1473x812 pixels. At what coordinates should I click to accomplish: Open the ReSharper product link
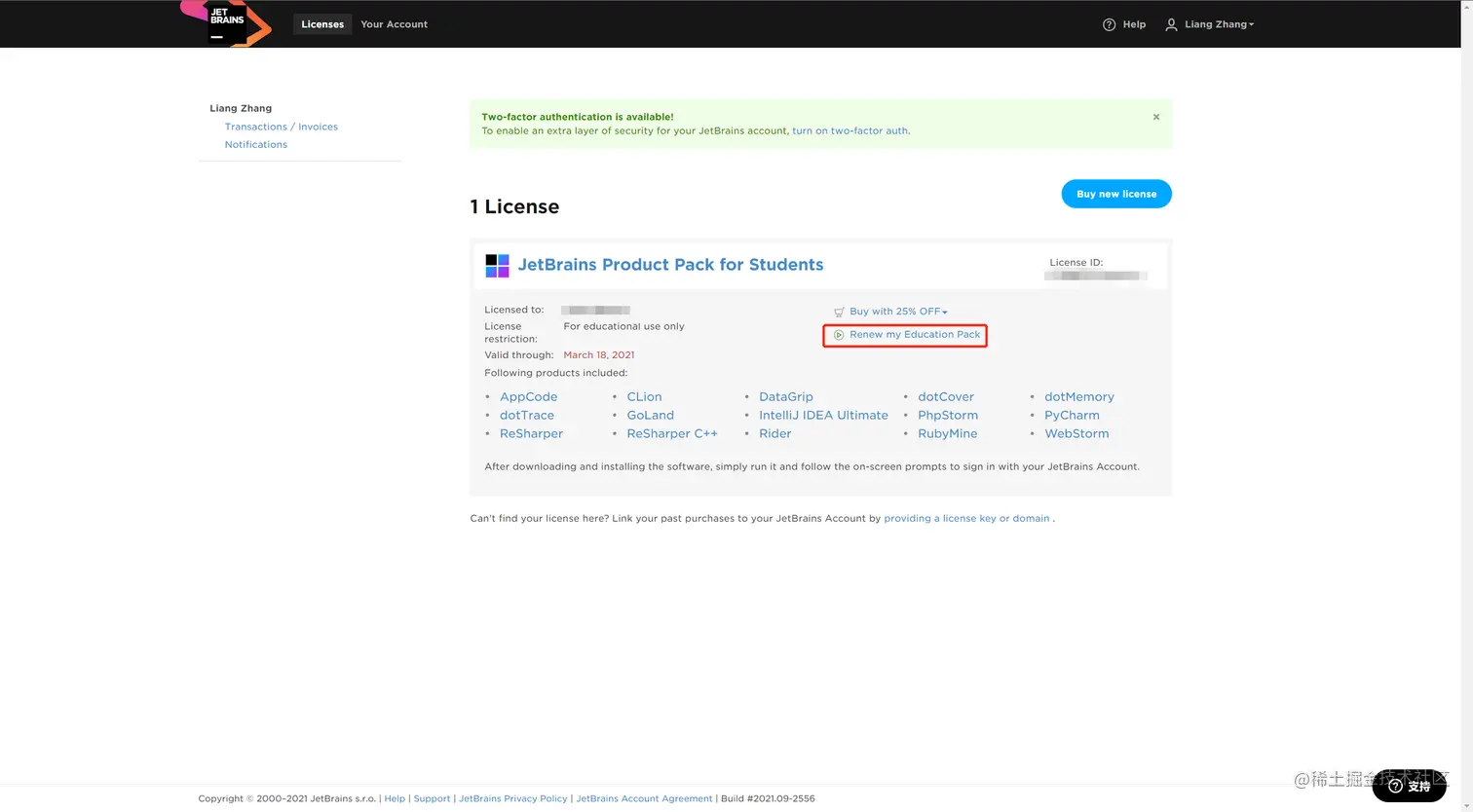531,433
